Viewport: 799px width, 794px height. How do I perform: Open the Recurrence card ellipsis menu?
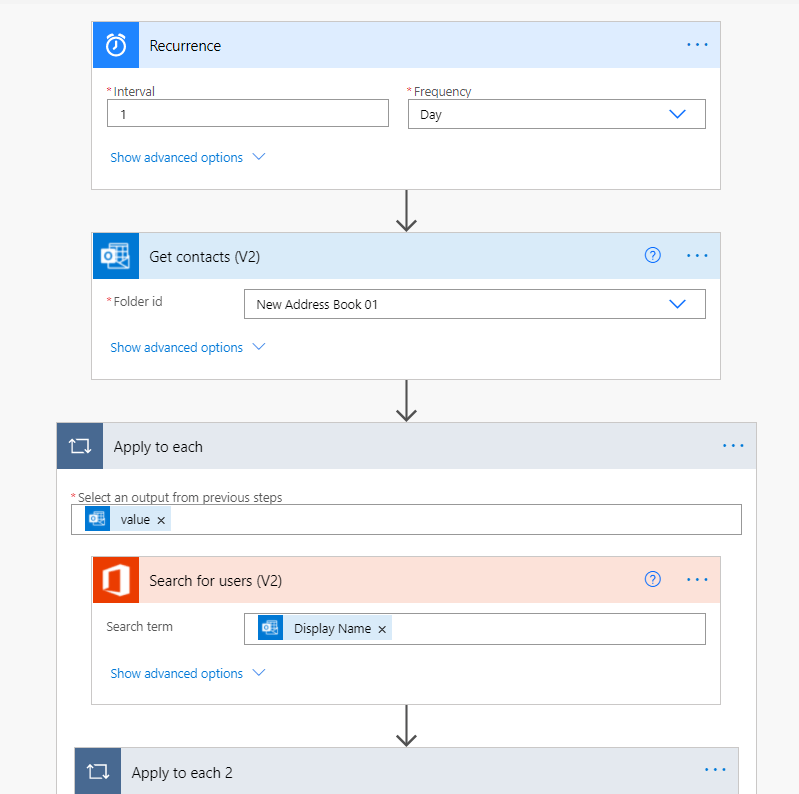tap(697, 45)
